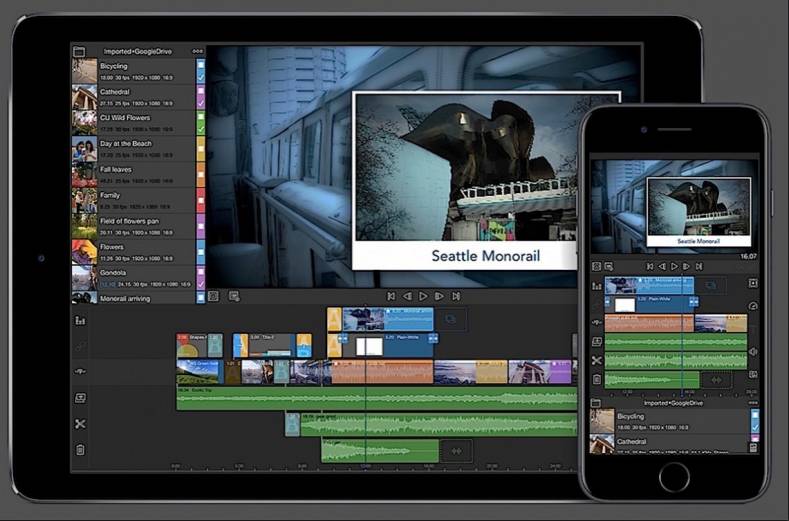The image size is (789, 521).
Task: Toggle blue color tag checkbox for Bicycling
Action: (x=201, y=71)
